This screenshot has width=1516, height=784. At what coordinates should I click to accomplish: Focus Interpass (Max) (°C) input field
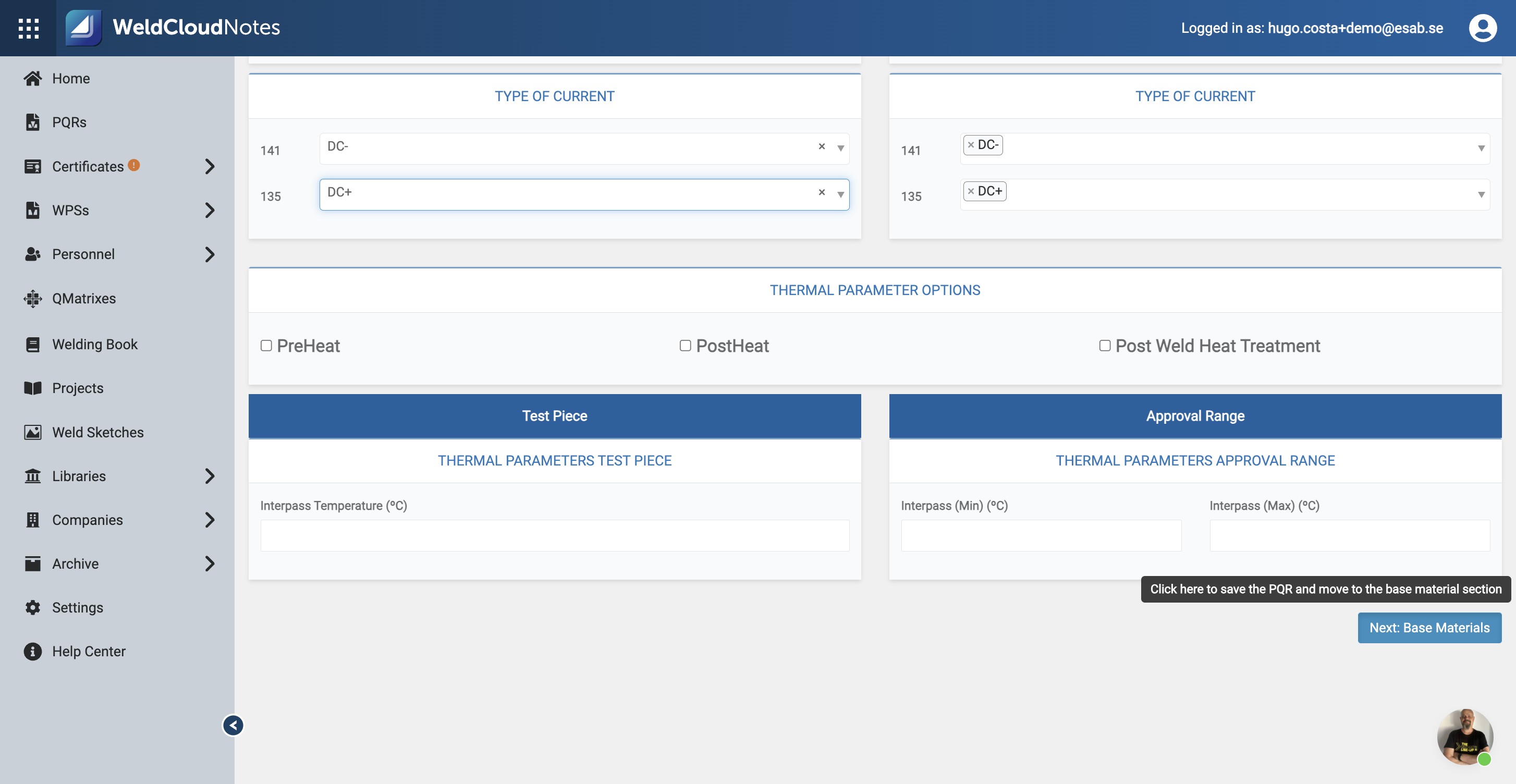(x=1350, y=535)
